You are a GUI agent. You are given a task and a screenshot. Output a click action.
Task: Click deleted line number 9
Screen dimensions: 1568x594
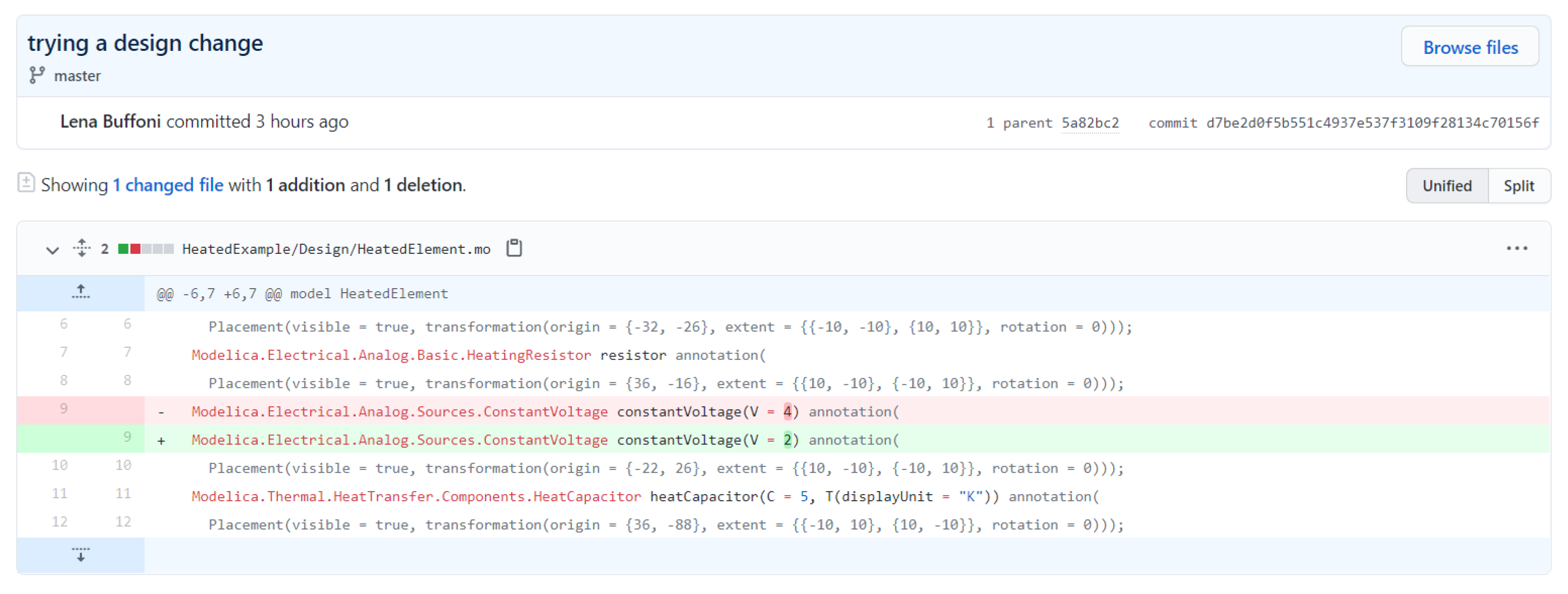(64, 409)
